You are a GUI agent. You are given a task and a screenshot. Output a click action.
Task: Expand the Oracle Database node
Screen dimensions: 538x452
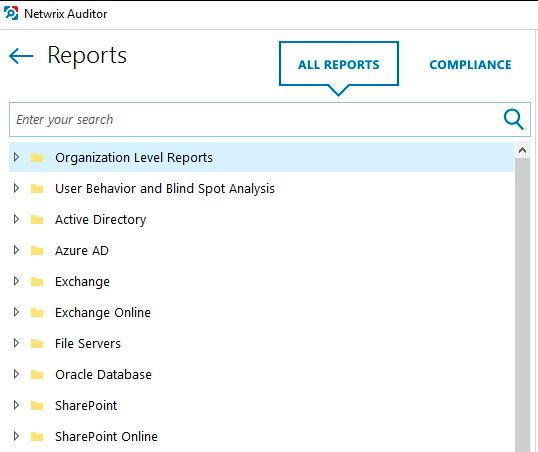point(16,374)
